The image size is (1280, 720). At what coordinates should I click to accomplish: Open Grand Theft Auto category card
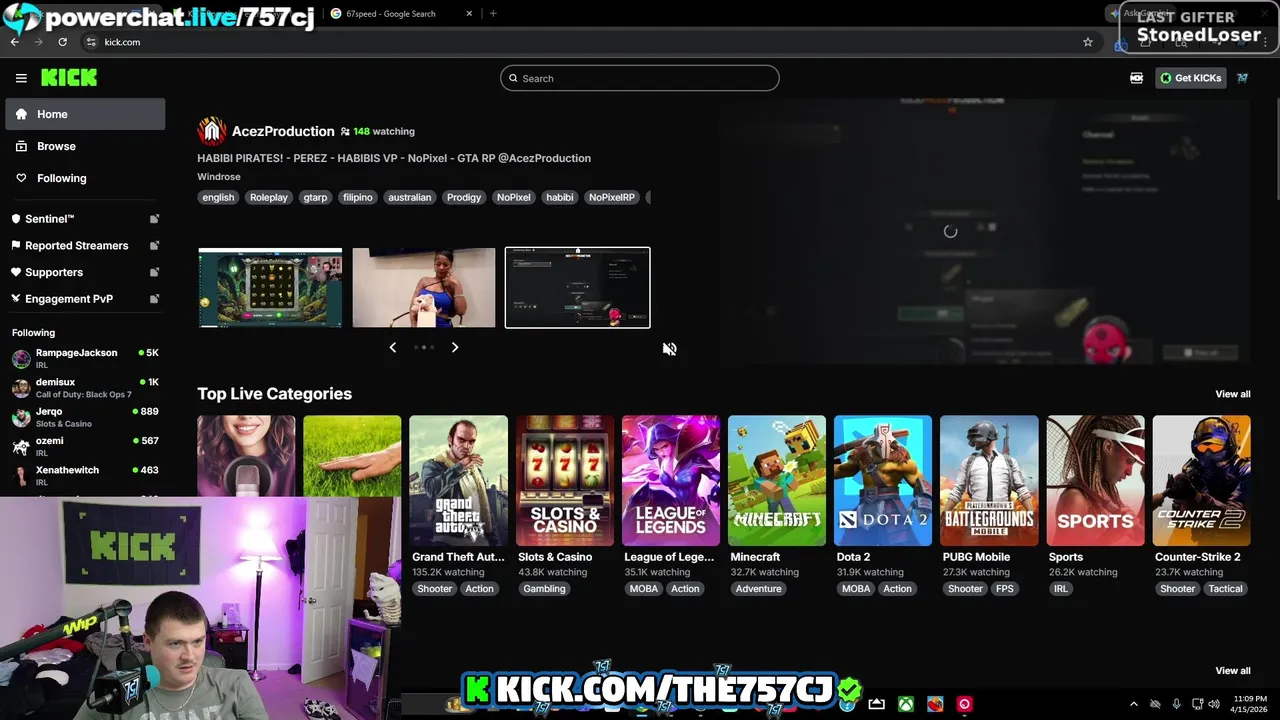(x=458, y=481)
